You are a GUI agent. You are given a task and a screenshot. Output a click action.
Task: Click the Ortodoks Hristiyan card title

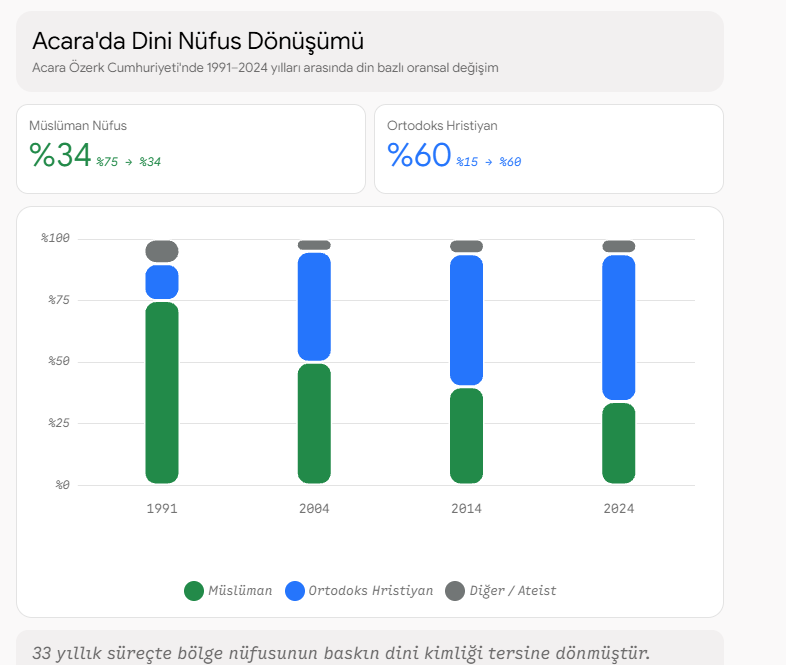[x=442, y=126]
